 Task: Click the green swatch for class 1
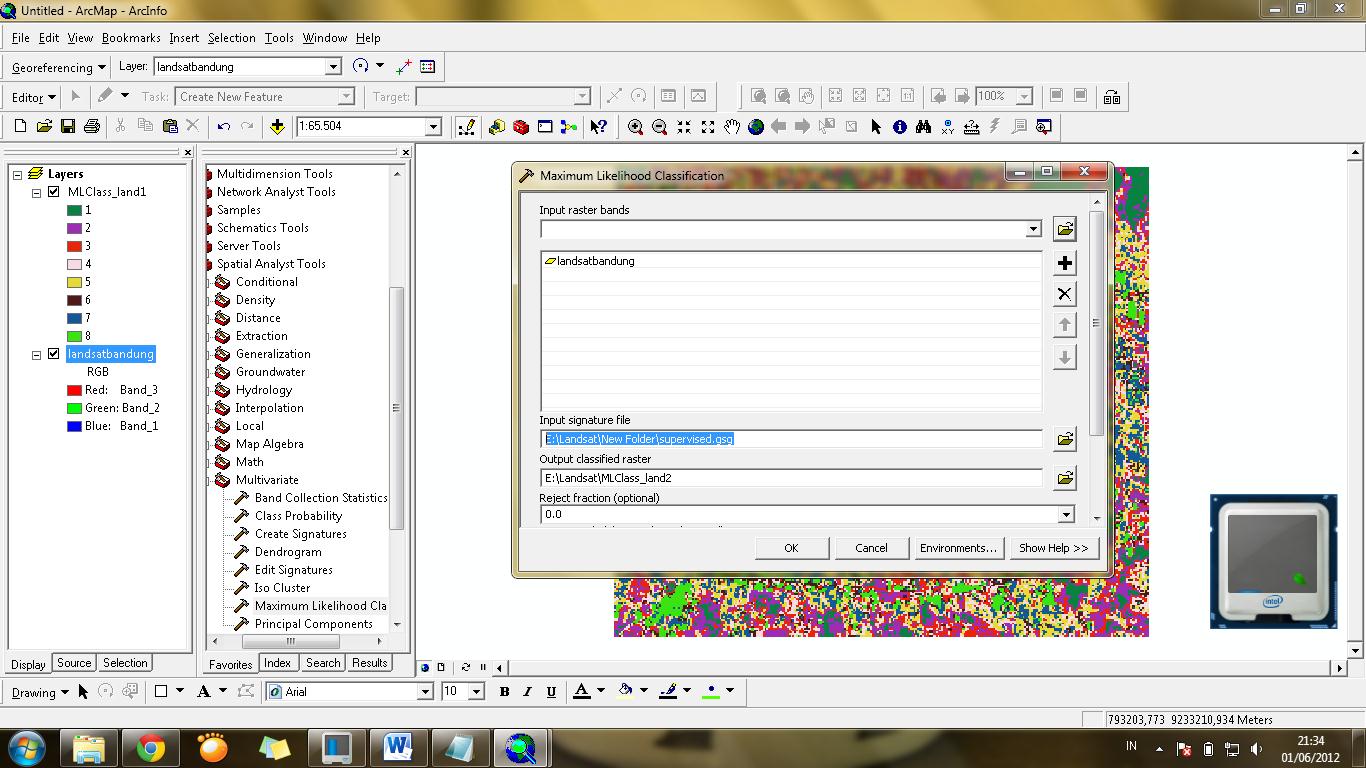point(74,210)
